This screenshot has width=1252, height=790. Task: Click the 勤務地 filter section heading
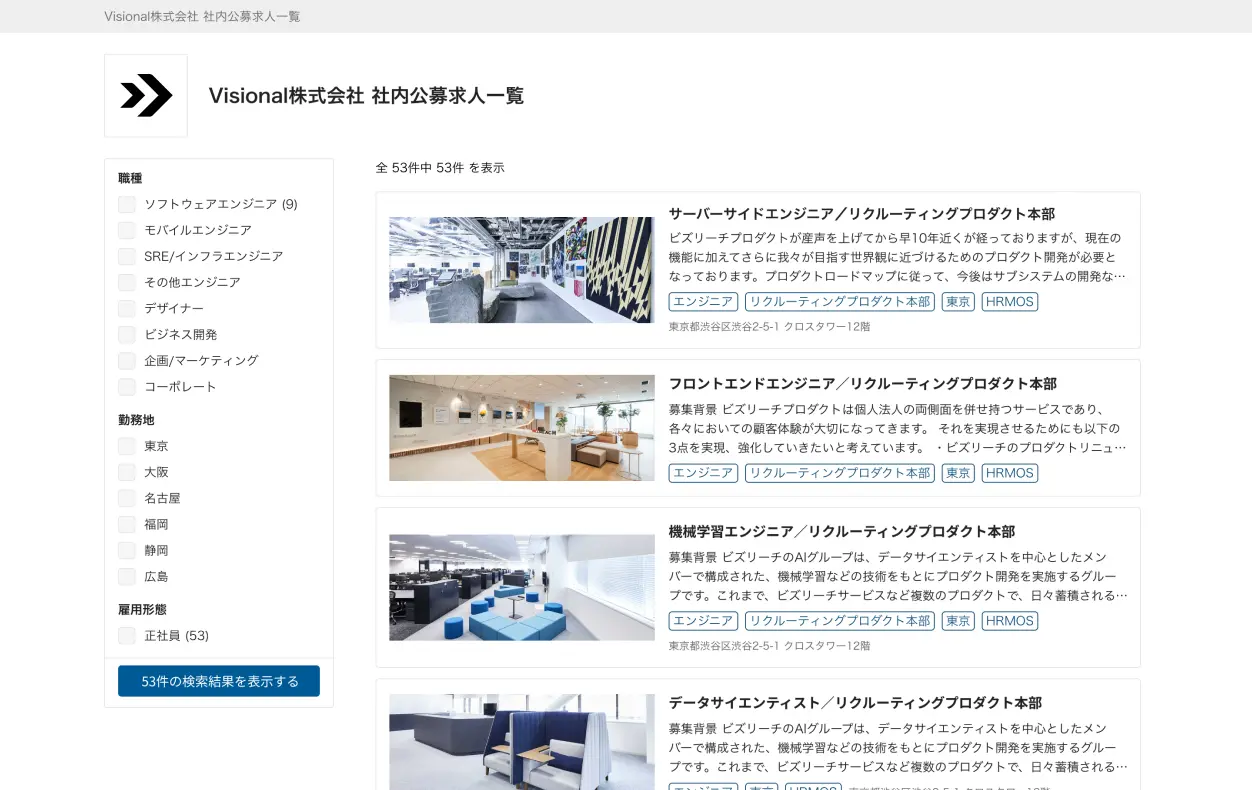click(x=136, y=420)
